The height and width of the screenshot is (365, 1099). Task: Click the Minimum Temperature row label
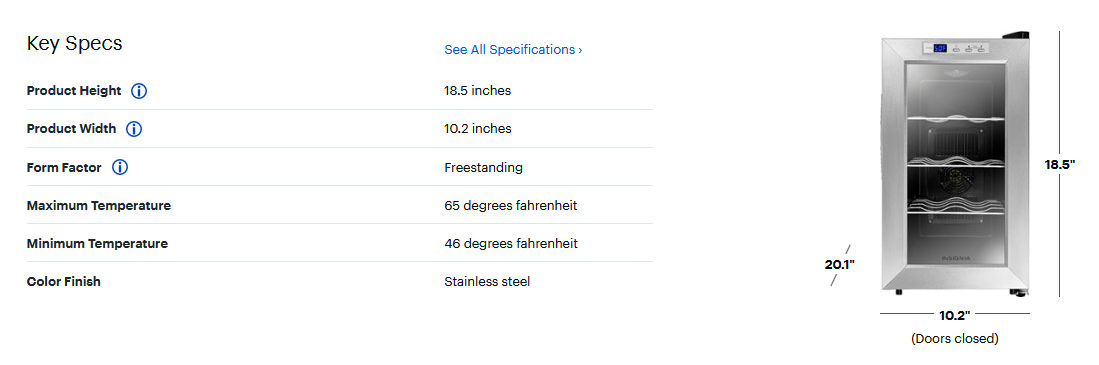(x=97, y=244)
